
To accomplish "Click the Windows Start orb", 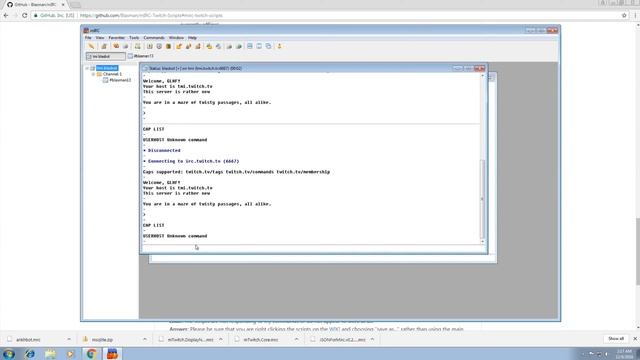I will tap(9, 354).
